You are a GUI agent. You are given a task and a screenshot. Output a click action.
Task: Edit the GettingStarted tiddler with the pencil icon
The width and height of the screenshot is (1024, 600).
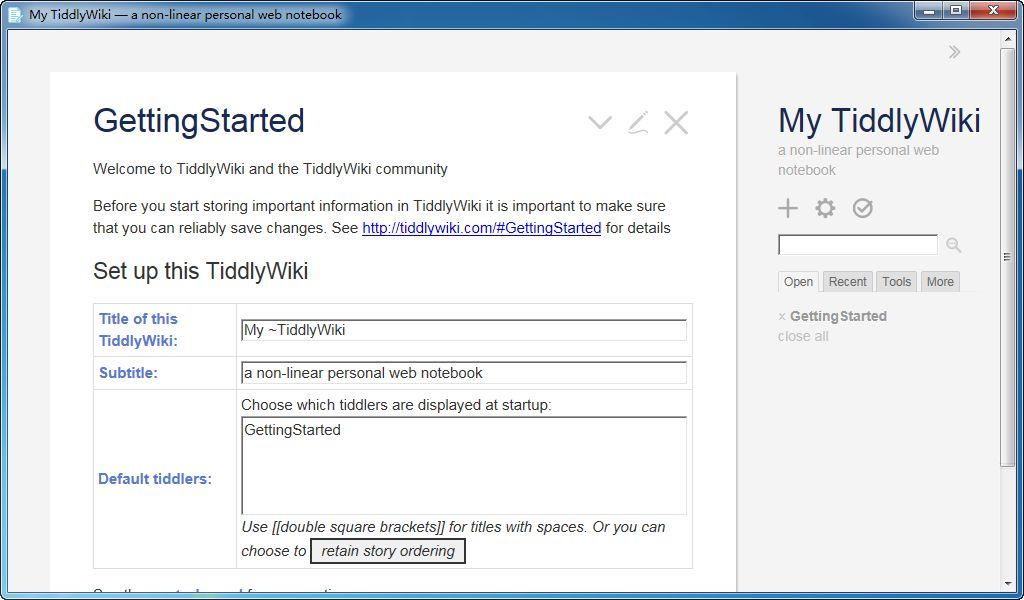(x=638, y=122)
